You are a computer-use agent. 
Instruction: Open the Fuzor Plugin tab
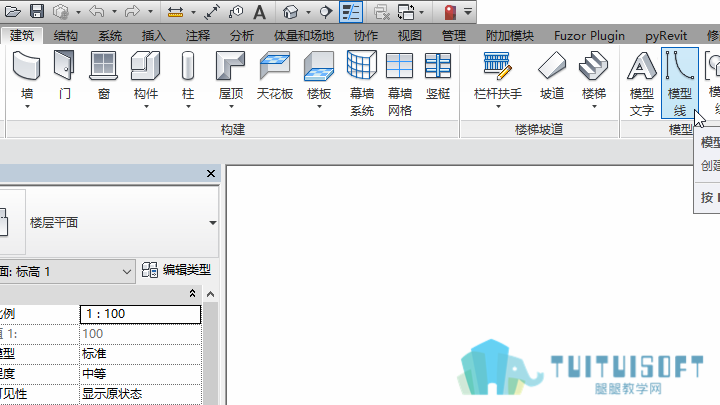pyautogui.click(x=589, y=36)
